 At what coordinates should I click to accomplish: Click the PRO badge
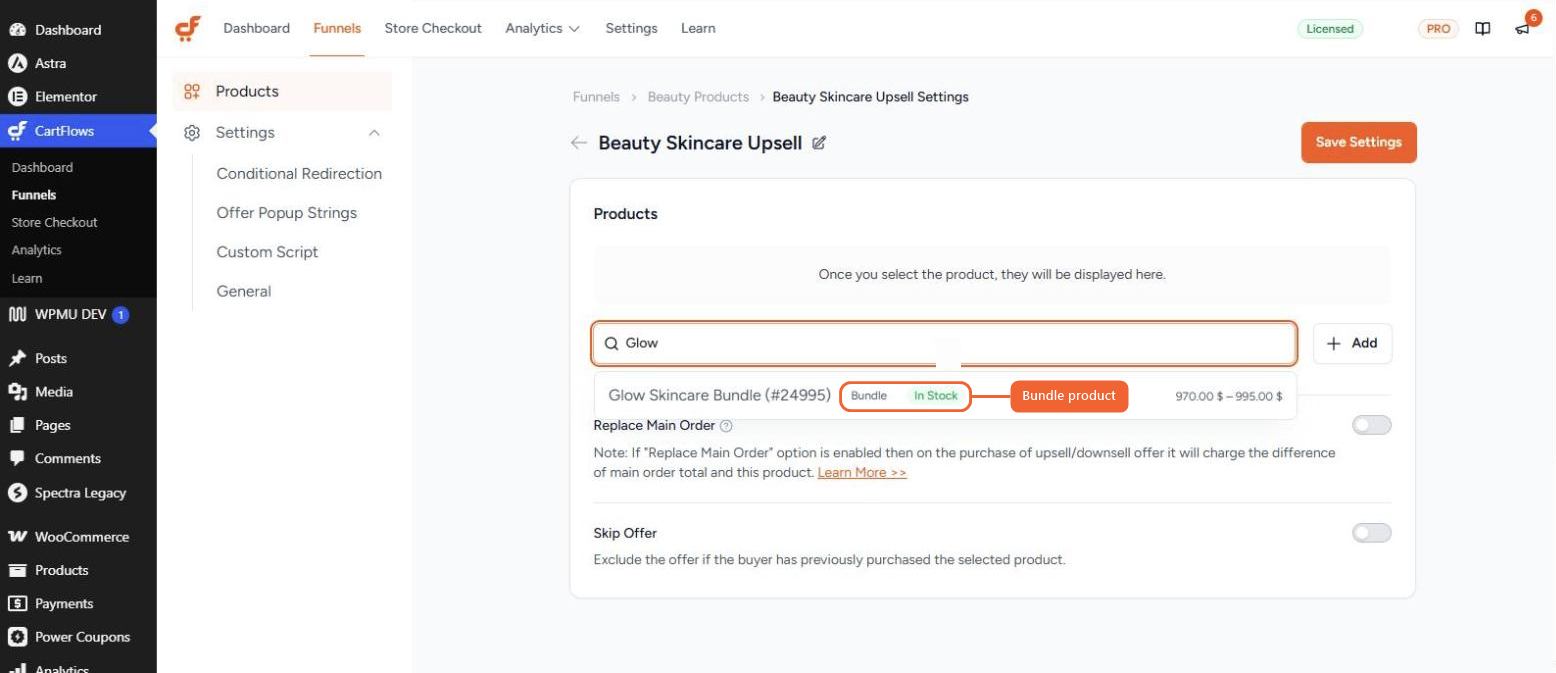click(1438, 29)
